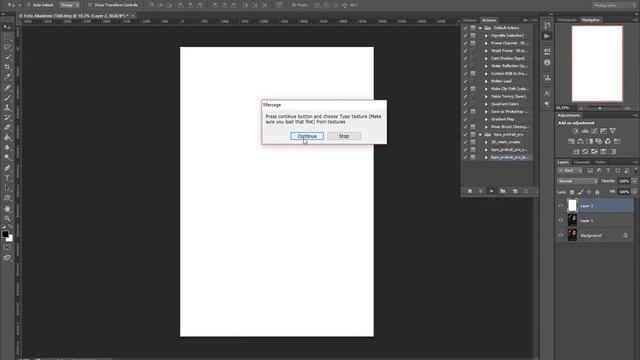The image size is (640, 360).
Task: Select the Eyedropper tool
Action: (7, 77)
